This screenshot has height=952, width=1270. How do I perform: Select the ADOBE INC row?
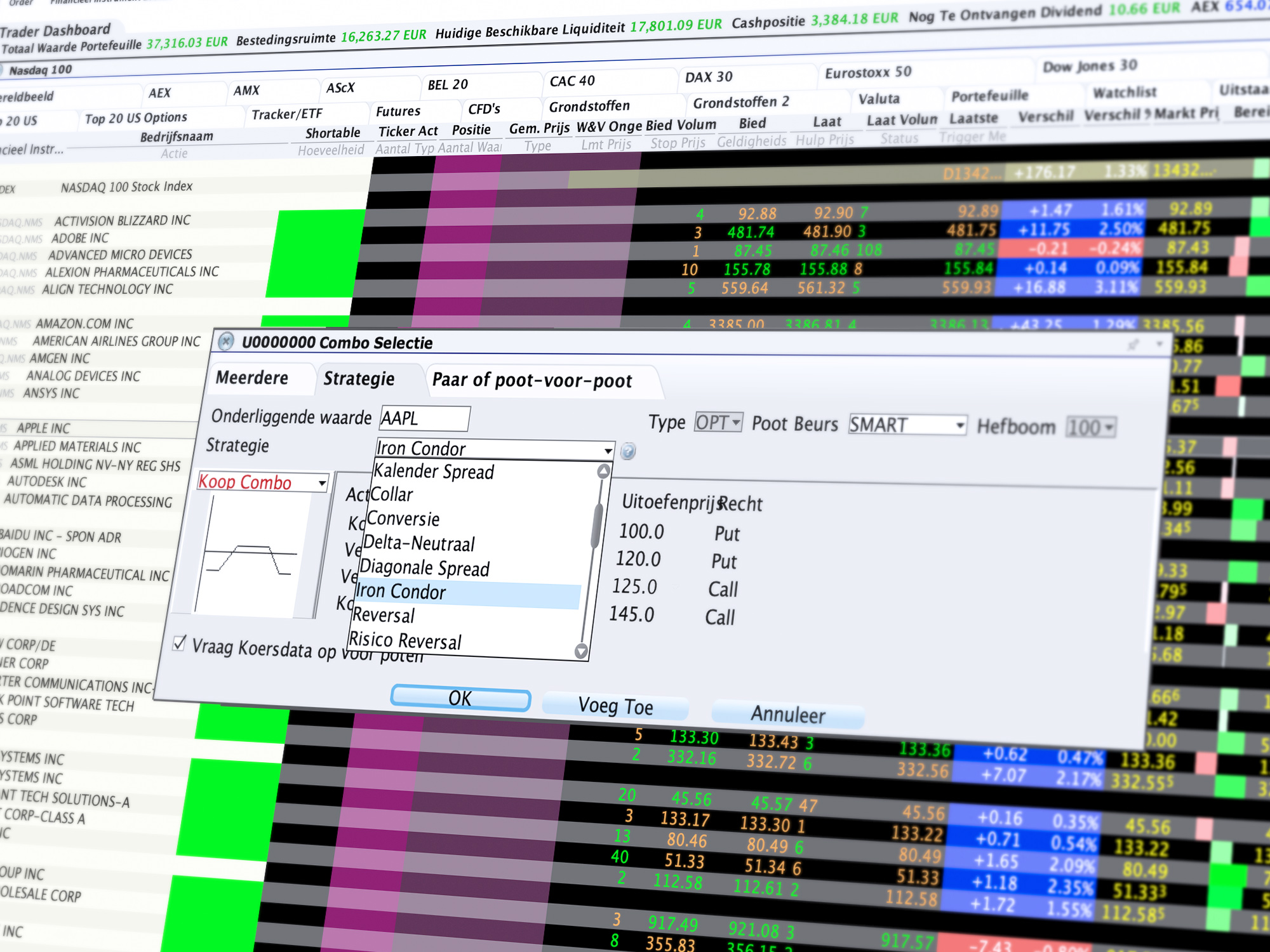click(x=79, y=238)
